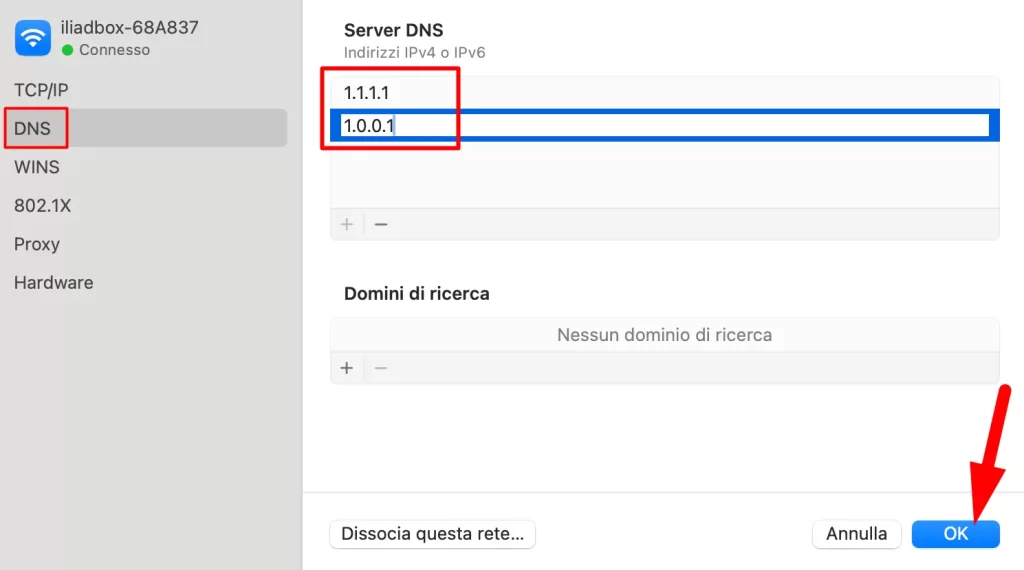1024x570 pixels.
Task: Click the Server DNS heading
Action: click(x=394, y=30)
